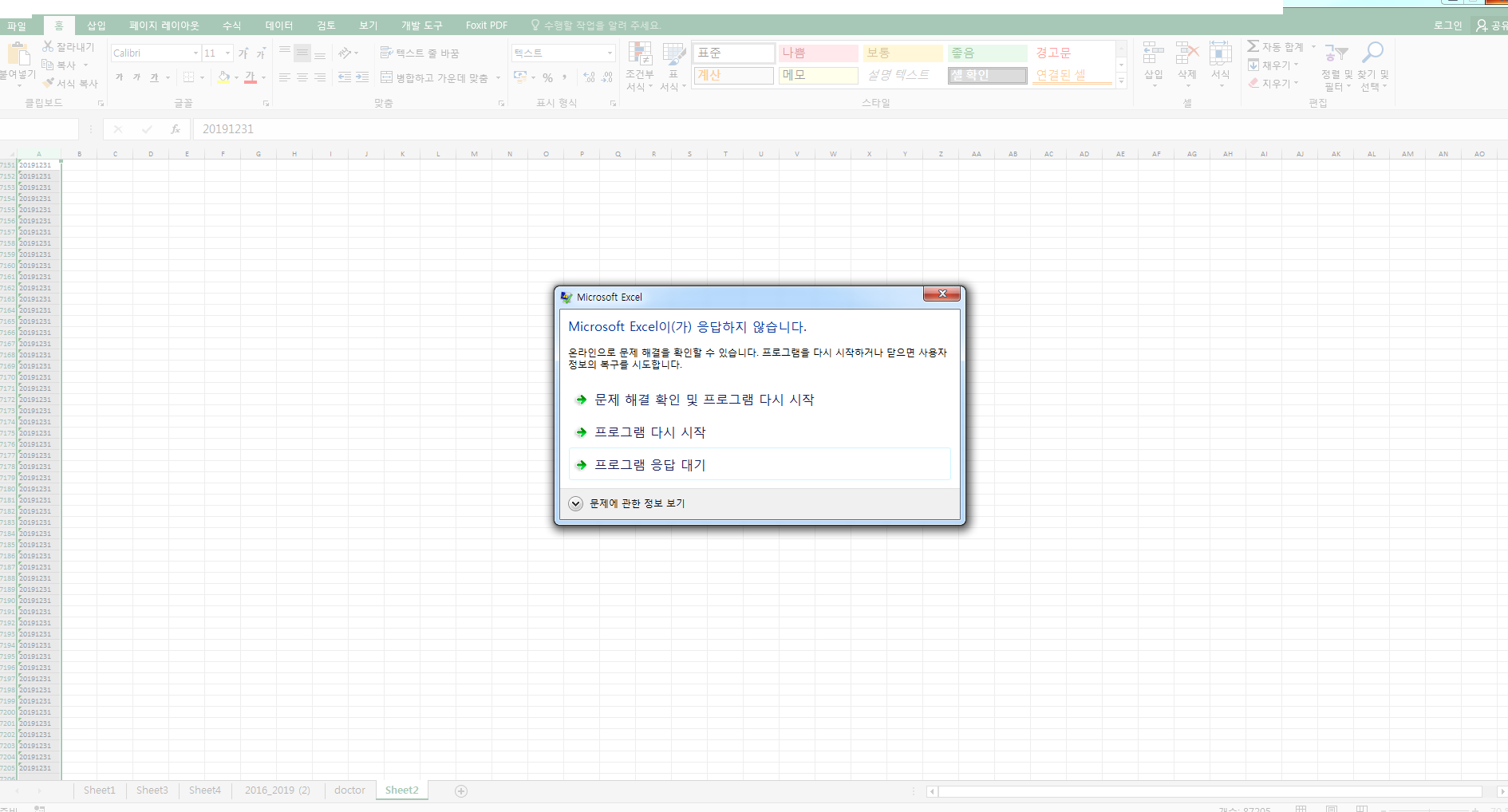Click the insert function fx icon
1508x812 pixels.
coord(176,128)
